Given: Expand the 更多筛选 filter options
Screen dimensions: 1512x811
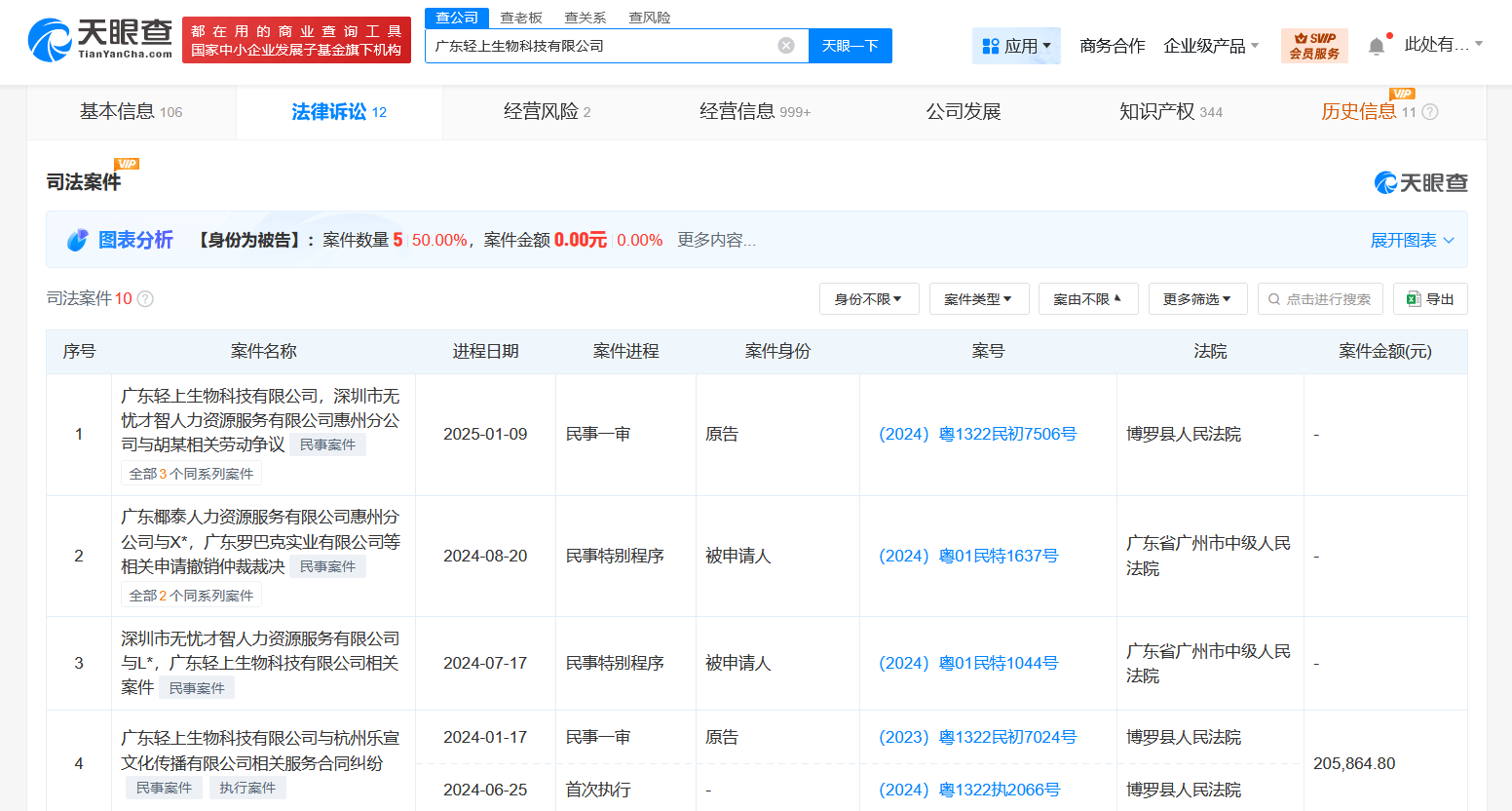Looking at the screenshot, I should pos(1197,298).
